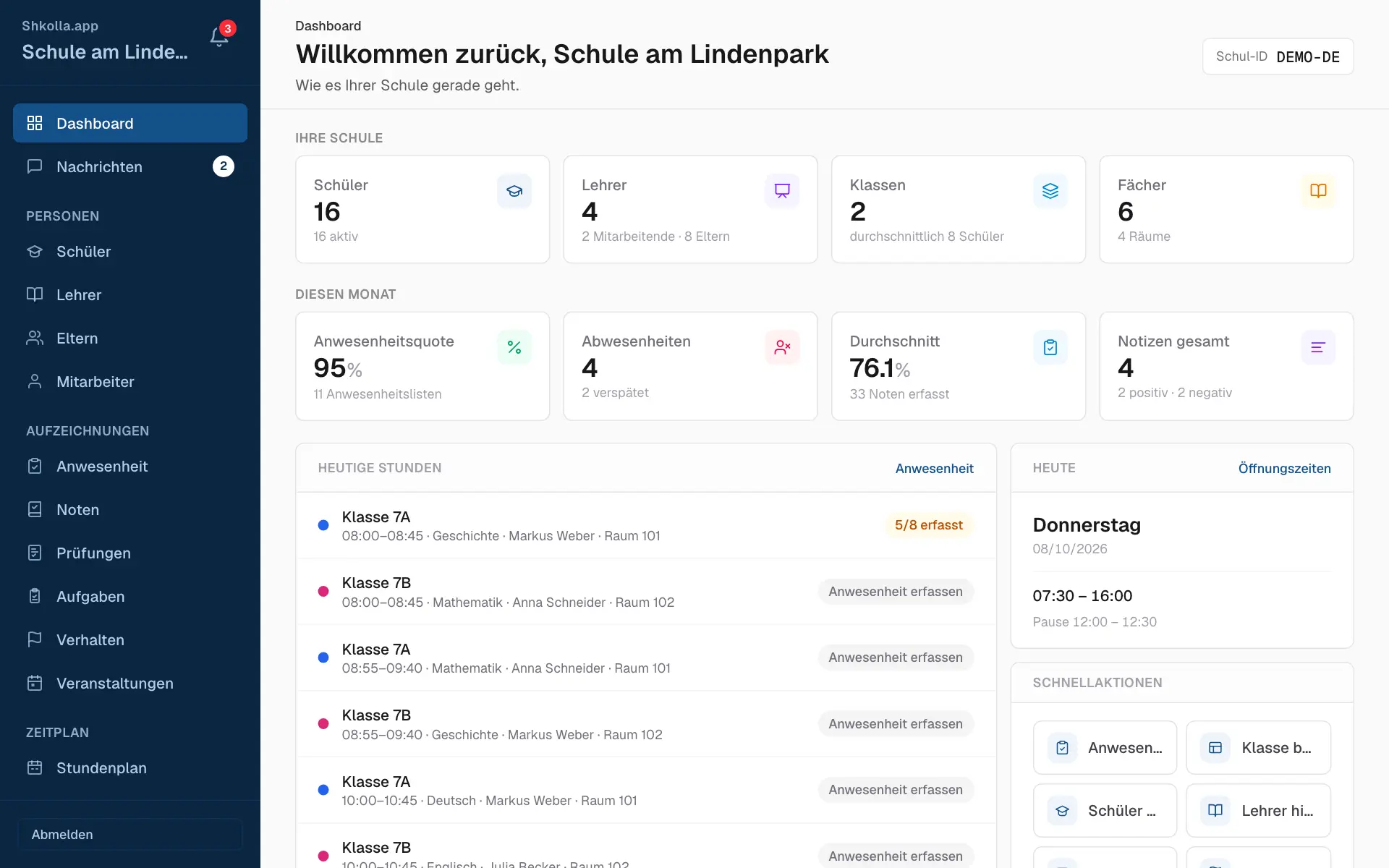1389x868 pixels.
Task: Click graduation cap icon in Schüler quick action
Action: [x=1062, y=811]
